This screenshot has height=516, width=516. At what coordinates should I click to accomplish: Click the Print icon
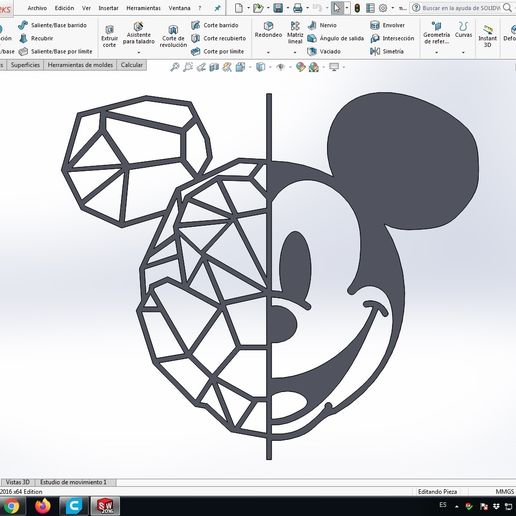click(298, 8)
